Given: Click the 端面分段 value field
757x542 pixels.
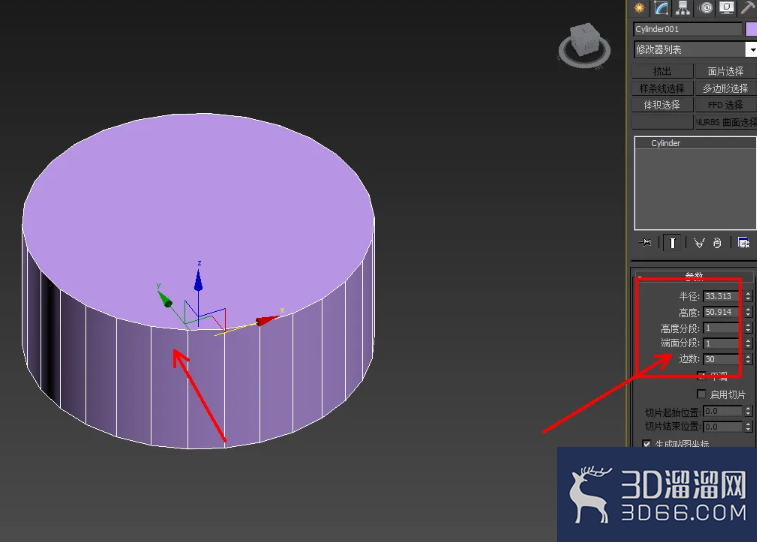Looking at the screenshot, I should 721,343.
